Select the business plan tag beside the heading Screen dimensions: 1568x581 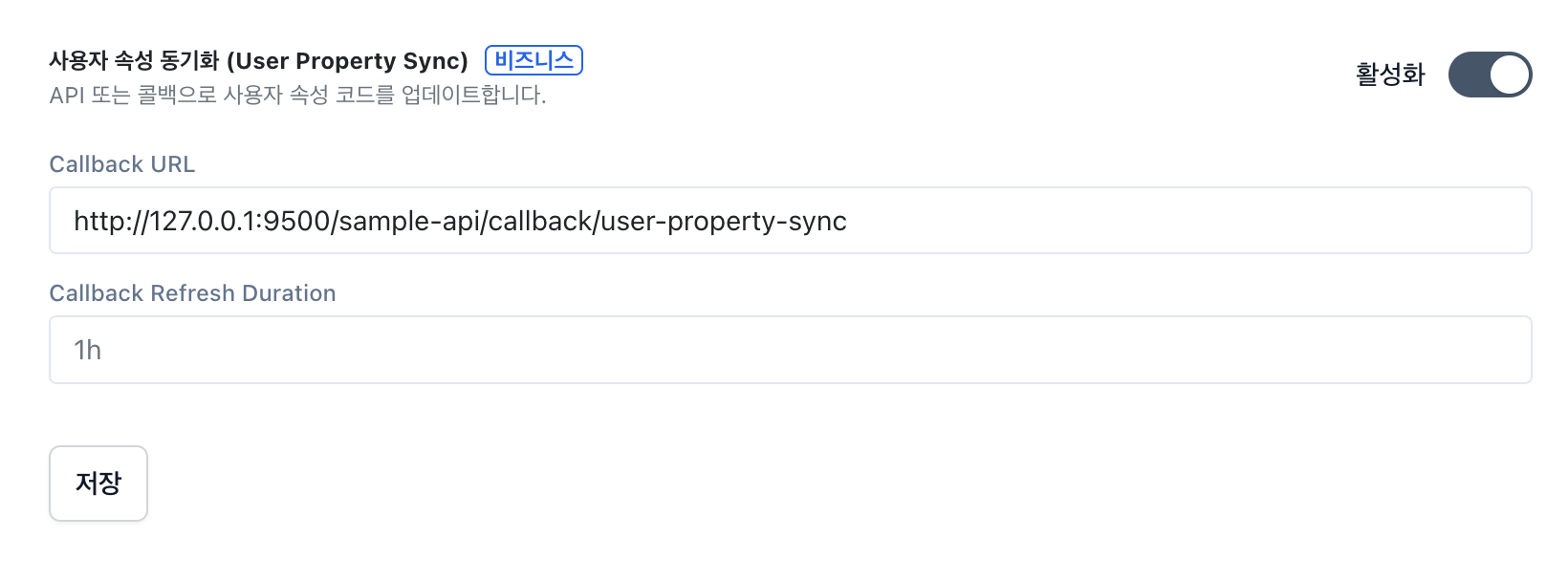(534, 60)
